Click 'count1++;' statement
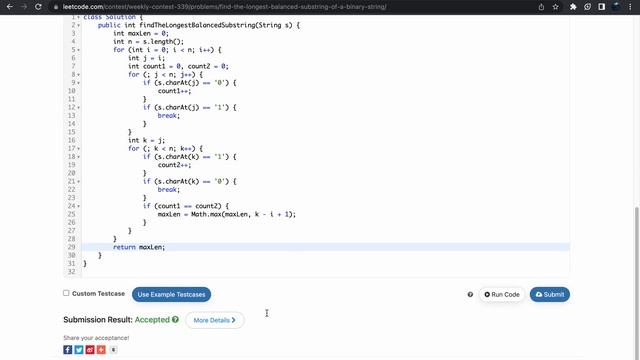The image size is (640, 360). point(174,91)
